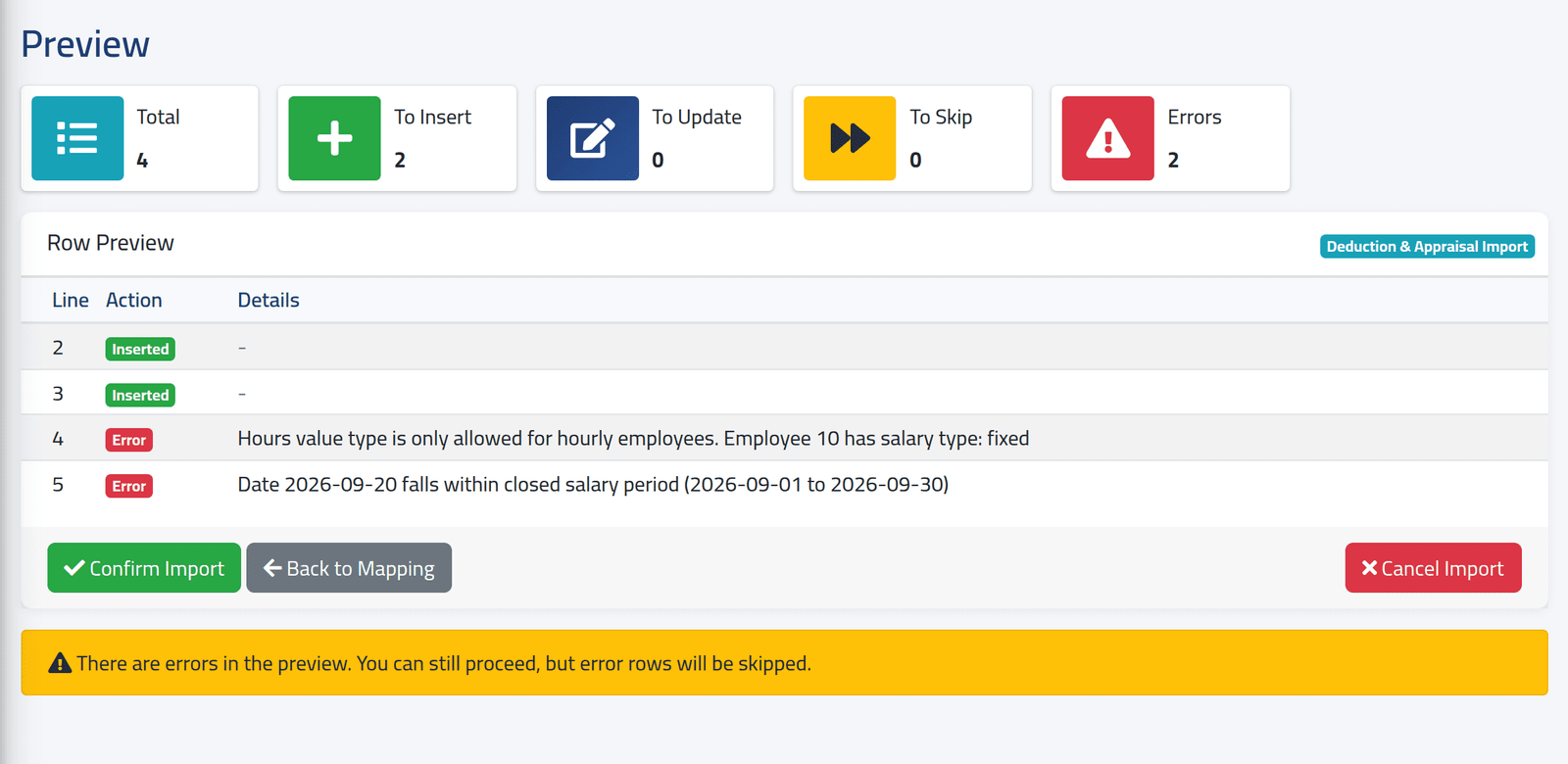
Task: Click the Preview page title
Action: (85, 44)
